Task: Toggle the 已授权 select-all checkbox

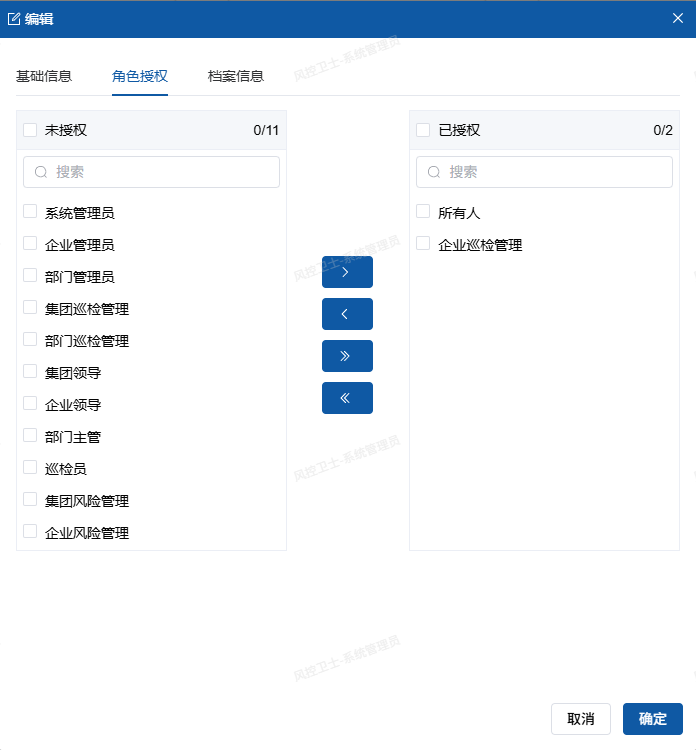Action: [423, 130]
